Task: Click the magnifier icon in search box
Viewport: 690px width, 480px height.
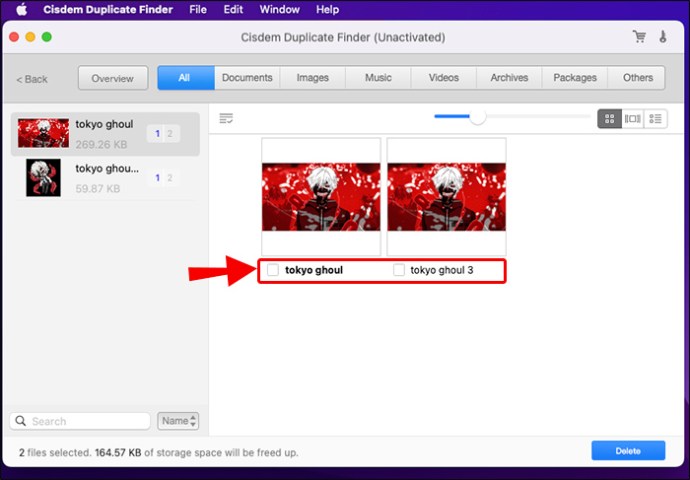Action: (x=21, y=421)
